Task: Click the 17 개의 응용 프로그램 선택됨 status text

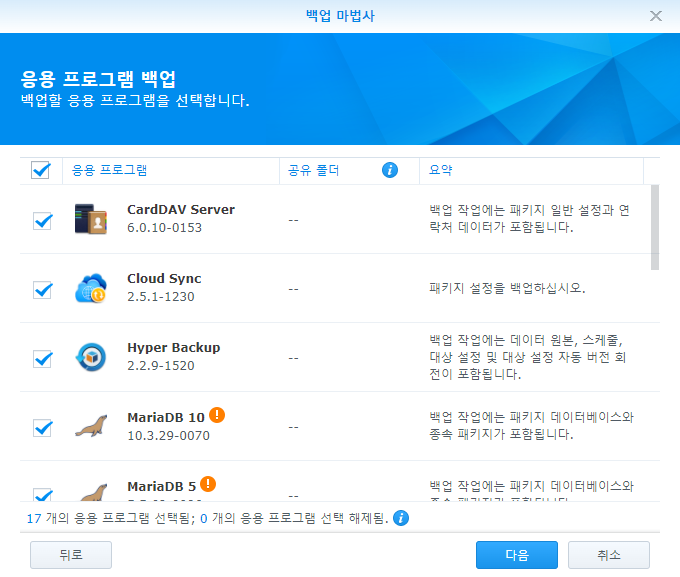Action: [x=111, y=518]
